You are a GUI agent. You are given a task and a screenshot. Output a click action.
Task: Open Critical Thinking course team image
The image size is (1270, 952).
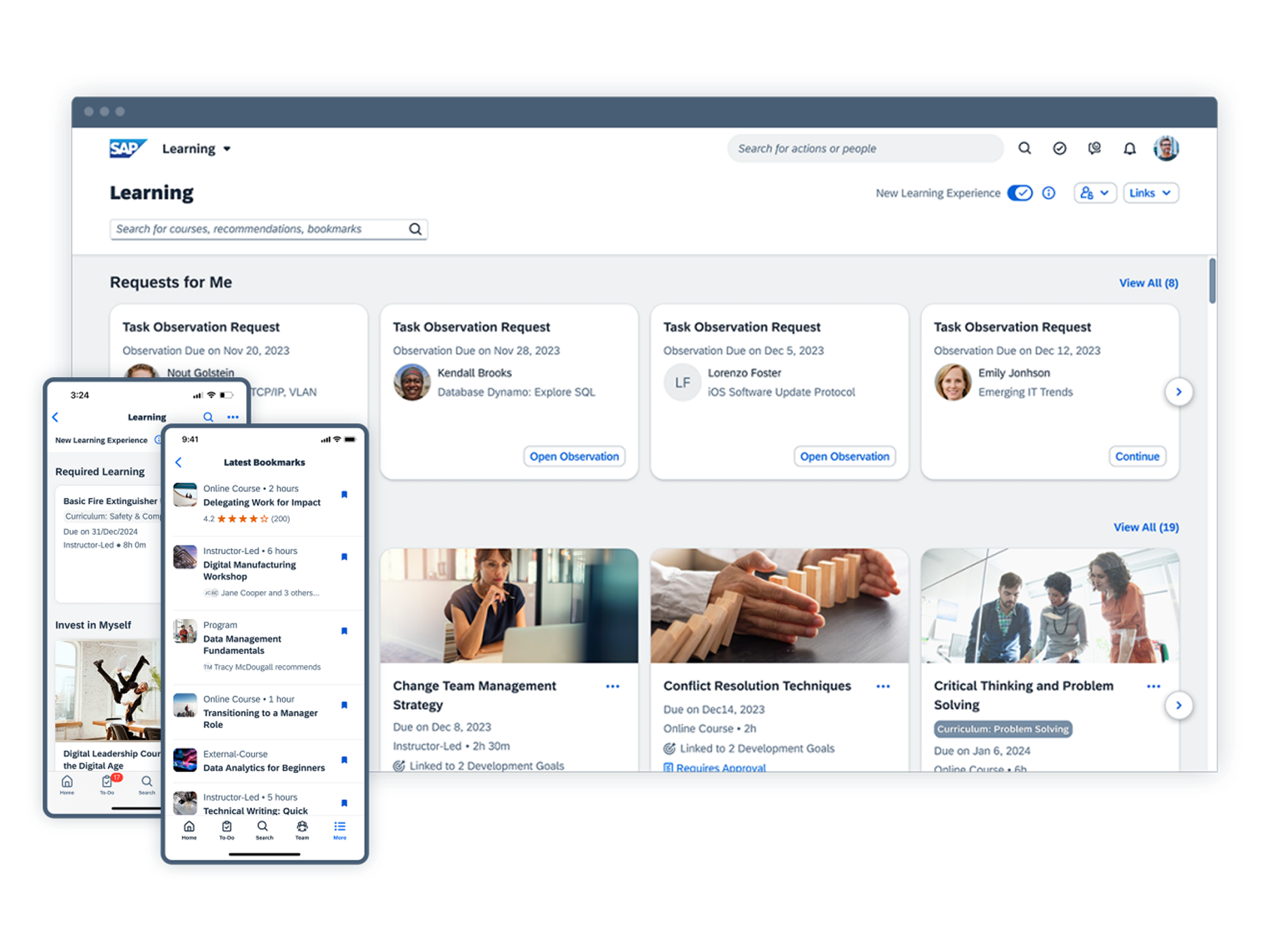[1050, 606]
